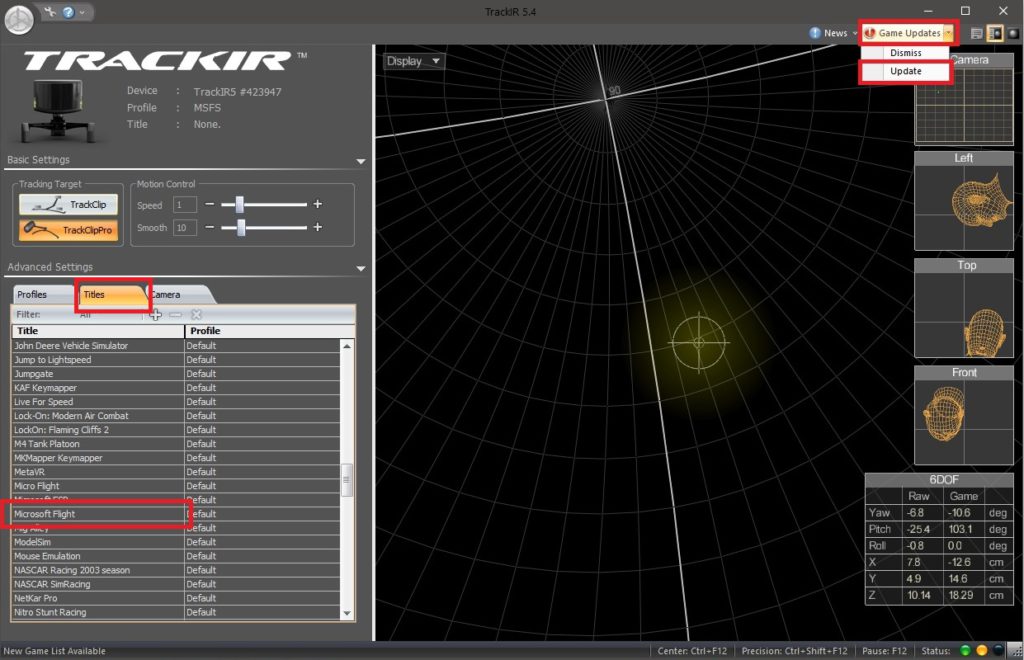The width and height of the screenshot is (1024, 660).
Task: Switch to the settings-only view layout icon
Action: point(977,33)
